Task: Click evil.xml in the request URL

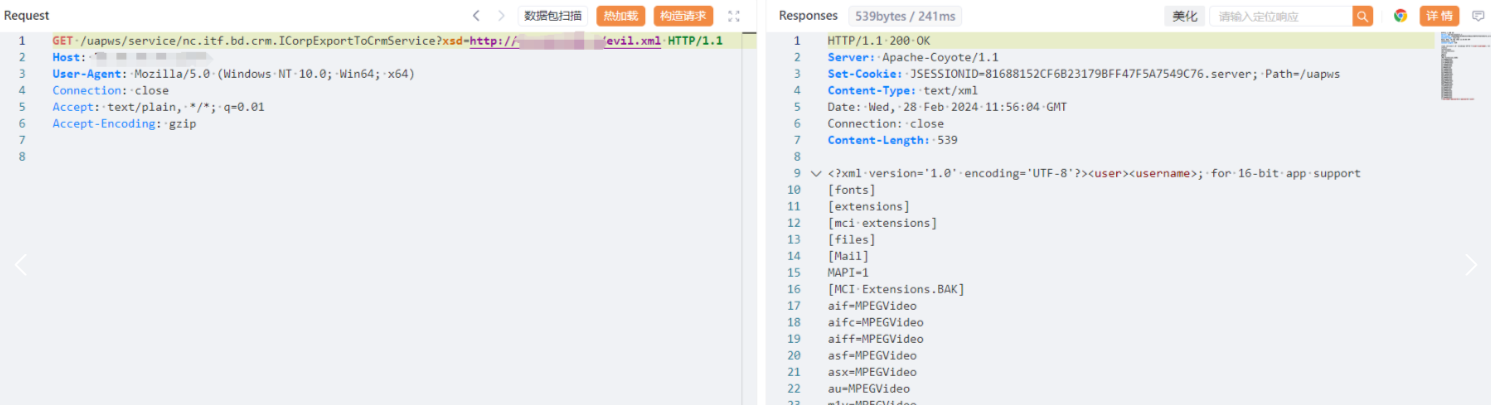Action: click(632, 41)
